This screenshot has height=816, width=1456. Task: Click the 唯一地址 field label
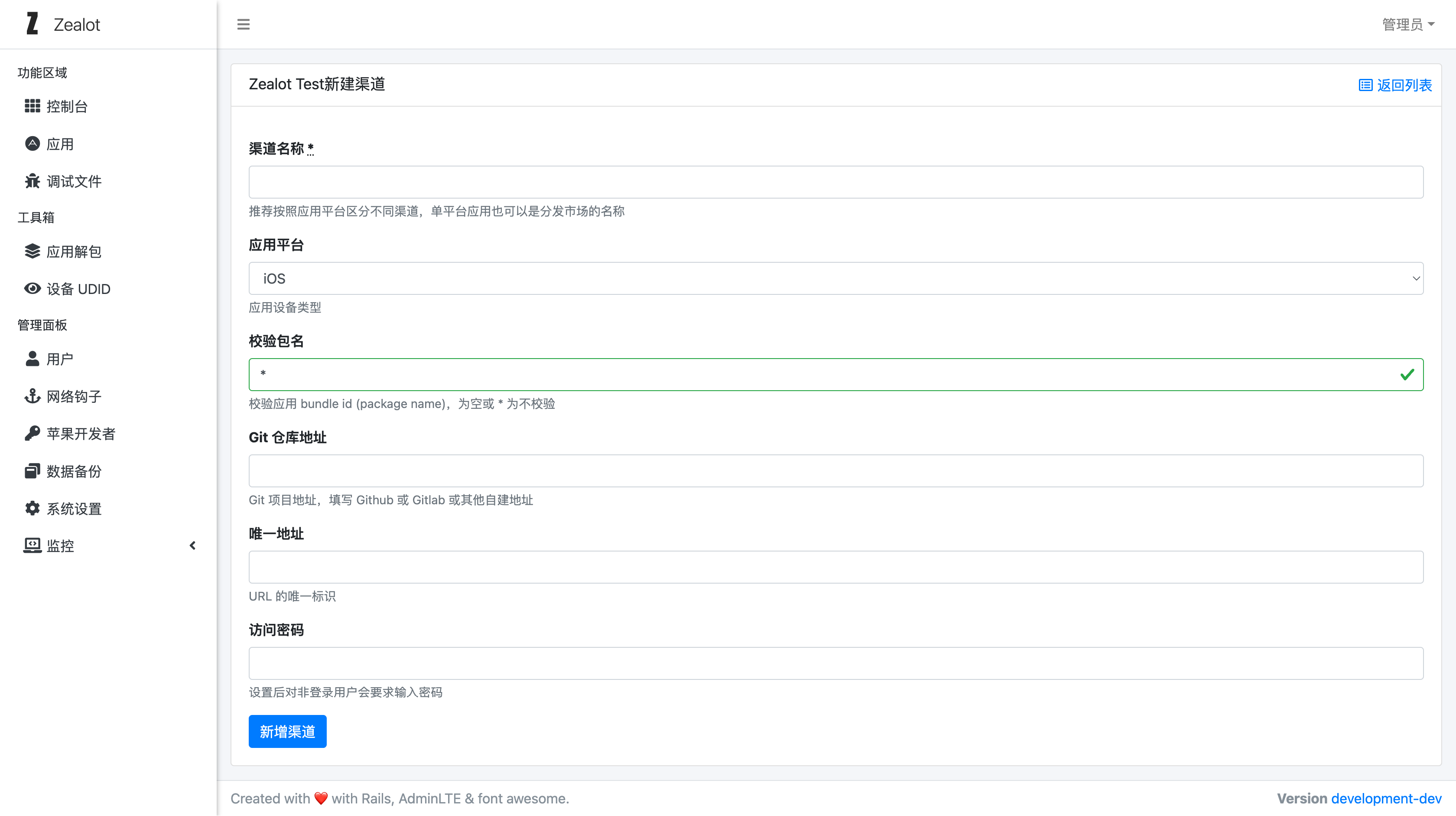pyautogui.click(x=276, y=533)
